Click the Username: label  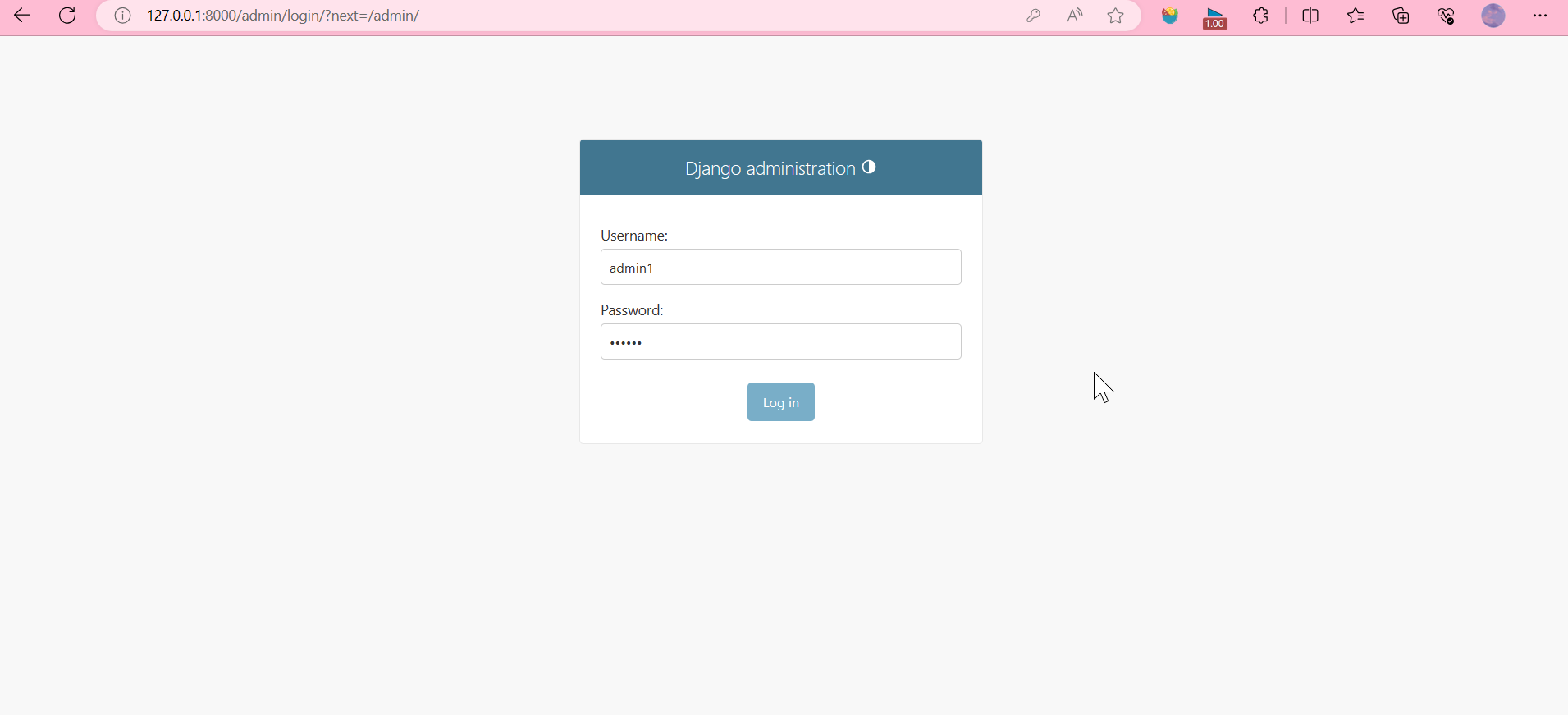tap(634, 236)
